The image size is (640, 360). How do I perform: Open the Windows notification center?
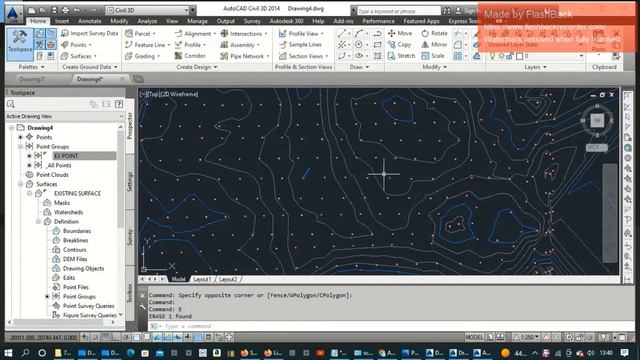pyautogui.click(x=624, y=353)
